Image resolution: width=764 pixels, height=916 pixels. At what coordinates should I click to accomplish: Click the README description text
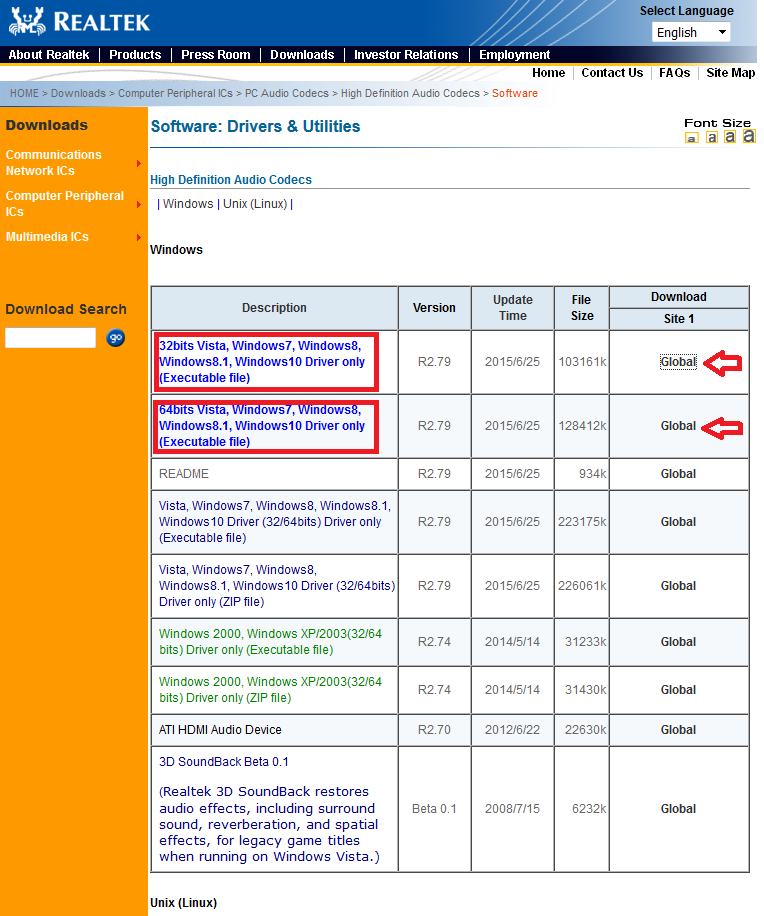click(x=183, y=474)
